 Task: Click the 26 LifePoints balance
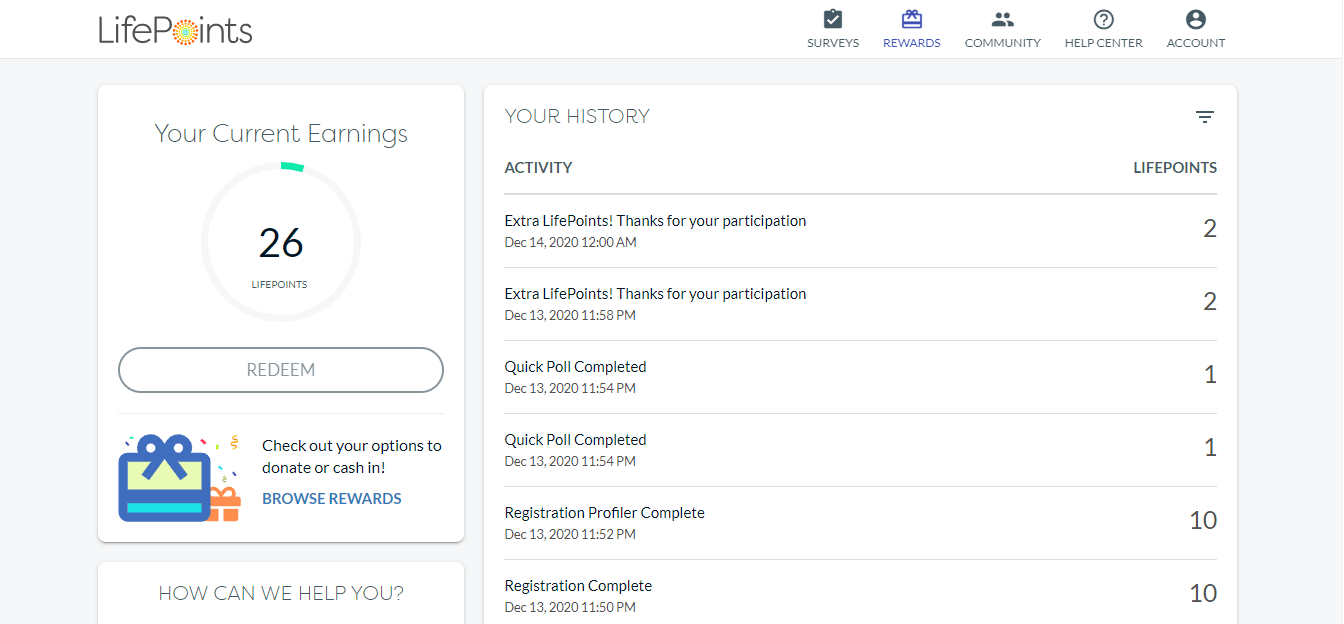tap(281, 243)
